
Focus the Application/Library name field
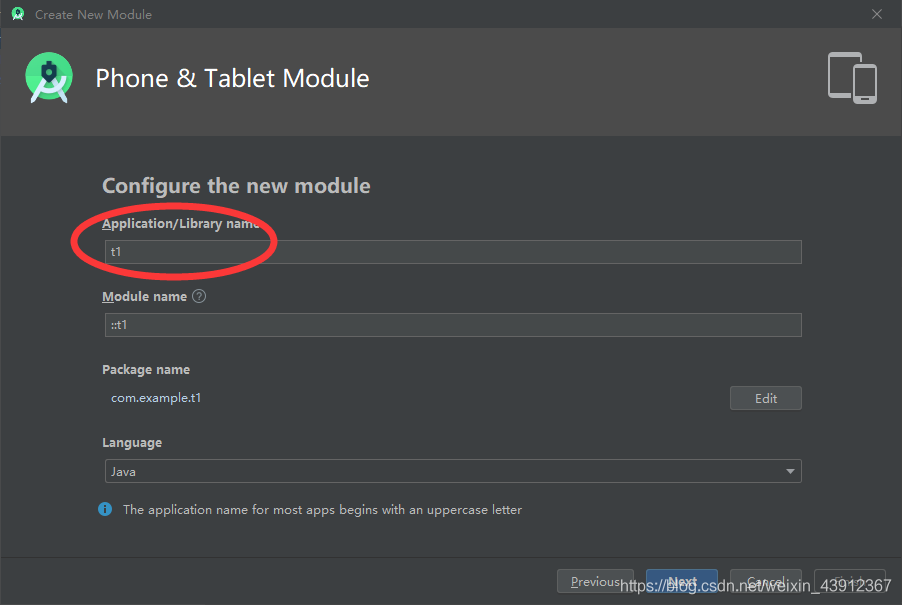pos(452,252)
